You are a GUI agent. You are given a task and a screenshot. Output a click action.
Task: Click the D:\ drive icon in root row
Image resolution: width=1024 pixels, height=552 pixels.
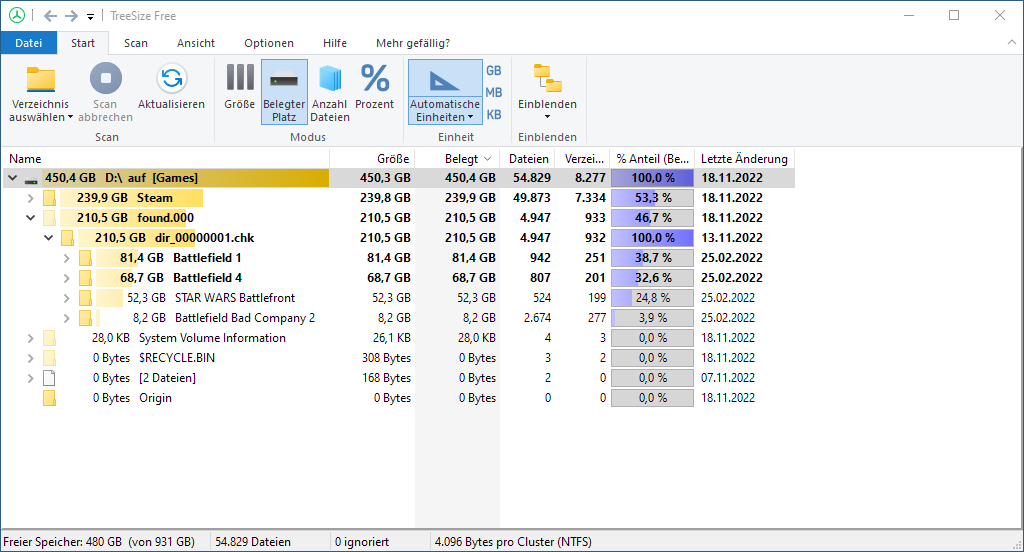[x=31, y=179]
